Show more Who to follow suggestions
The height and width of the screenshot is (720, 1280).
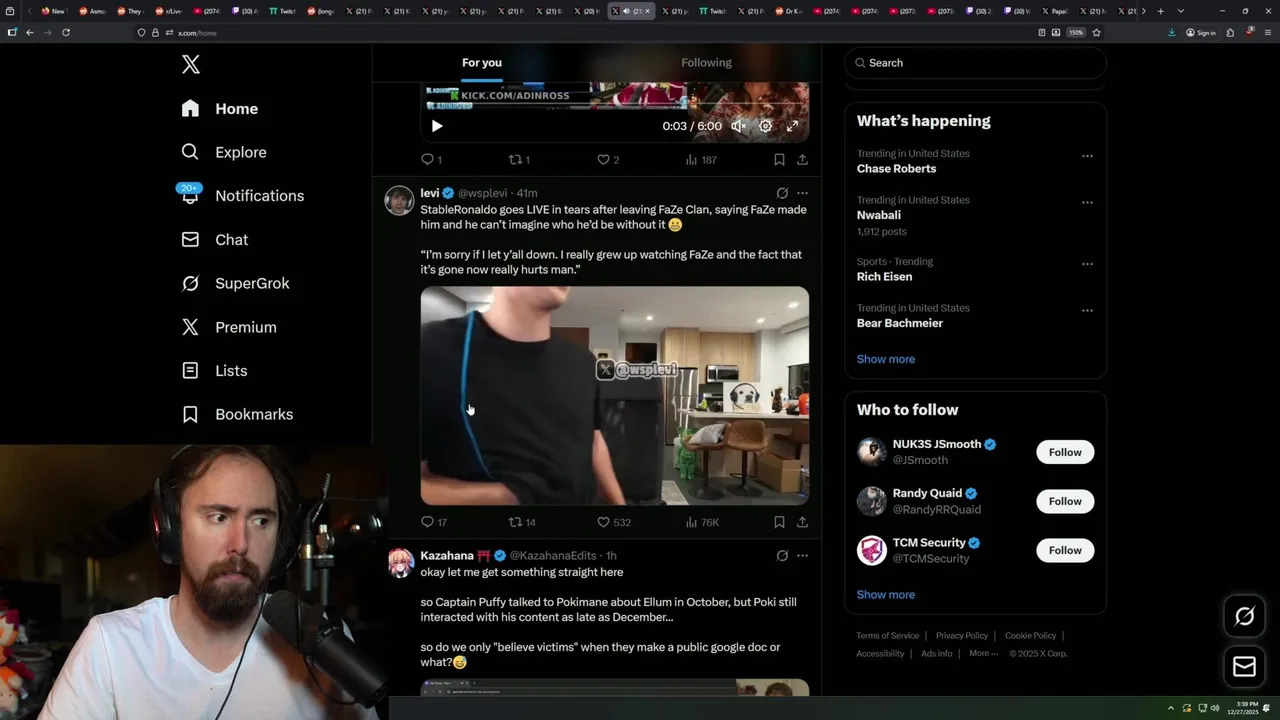click(x=886, y=594)
